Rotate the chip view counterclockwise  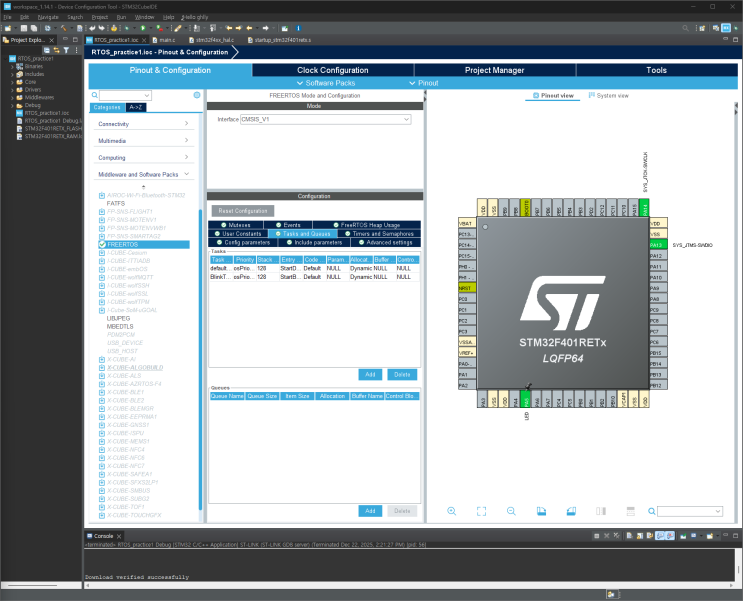[x=571, y=511]
